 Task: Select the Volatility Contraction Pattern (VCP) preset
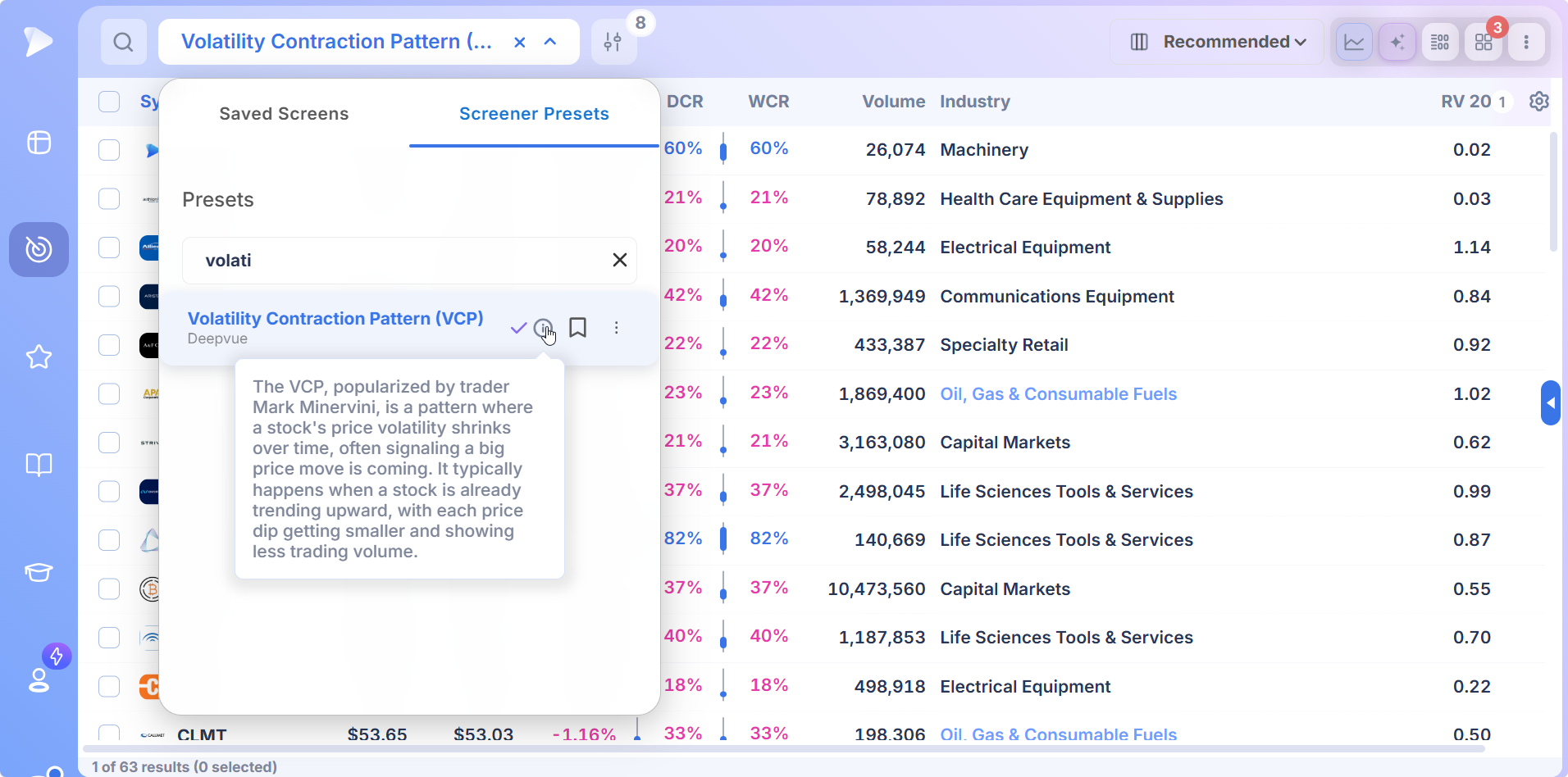(335, 318)
